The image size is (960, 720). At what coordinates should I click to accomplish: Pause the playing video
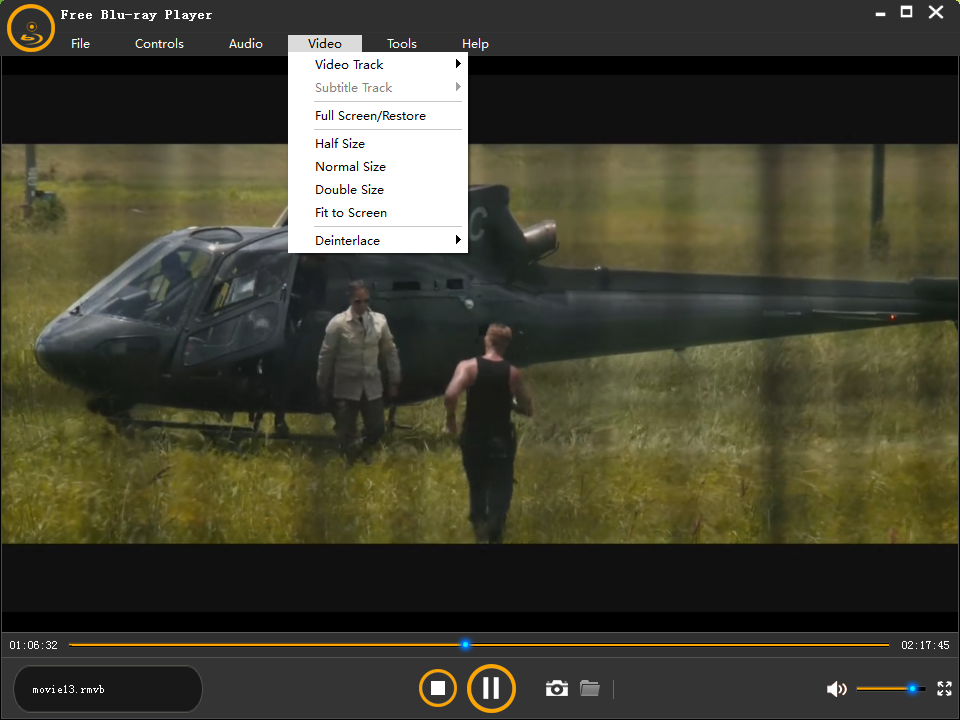coord(491,688)
